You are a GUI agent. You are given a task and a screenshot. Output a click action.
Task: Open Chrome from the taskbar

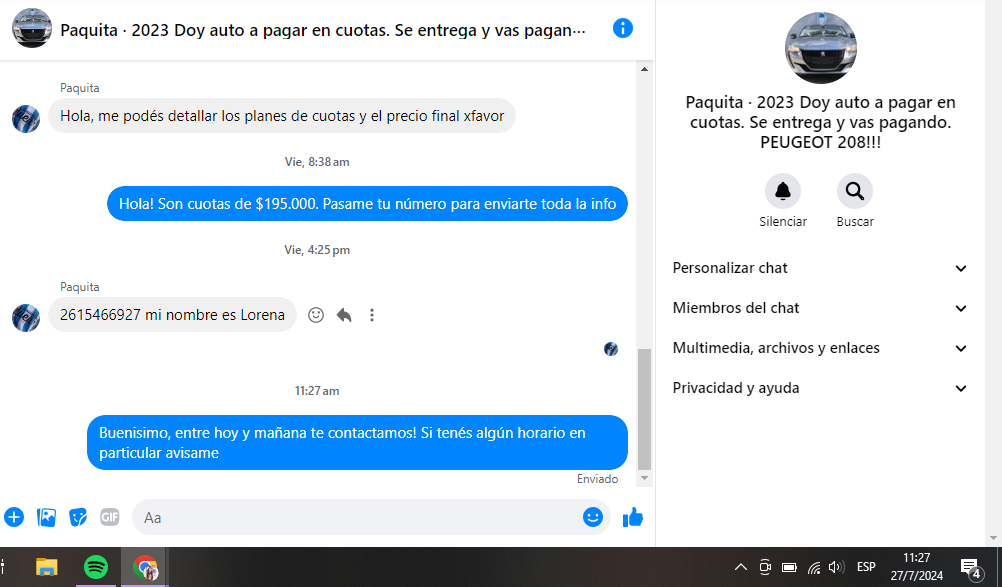click(x=145, y=567)
